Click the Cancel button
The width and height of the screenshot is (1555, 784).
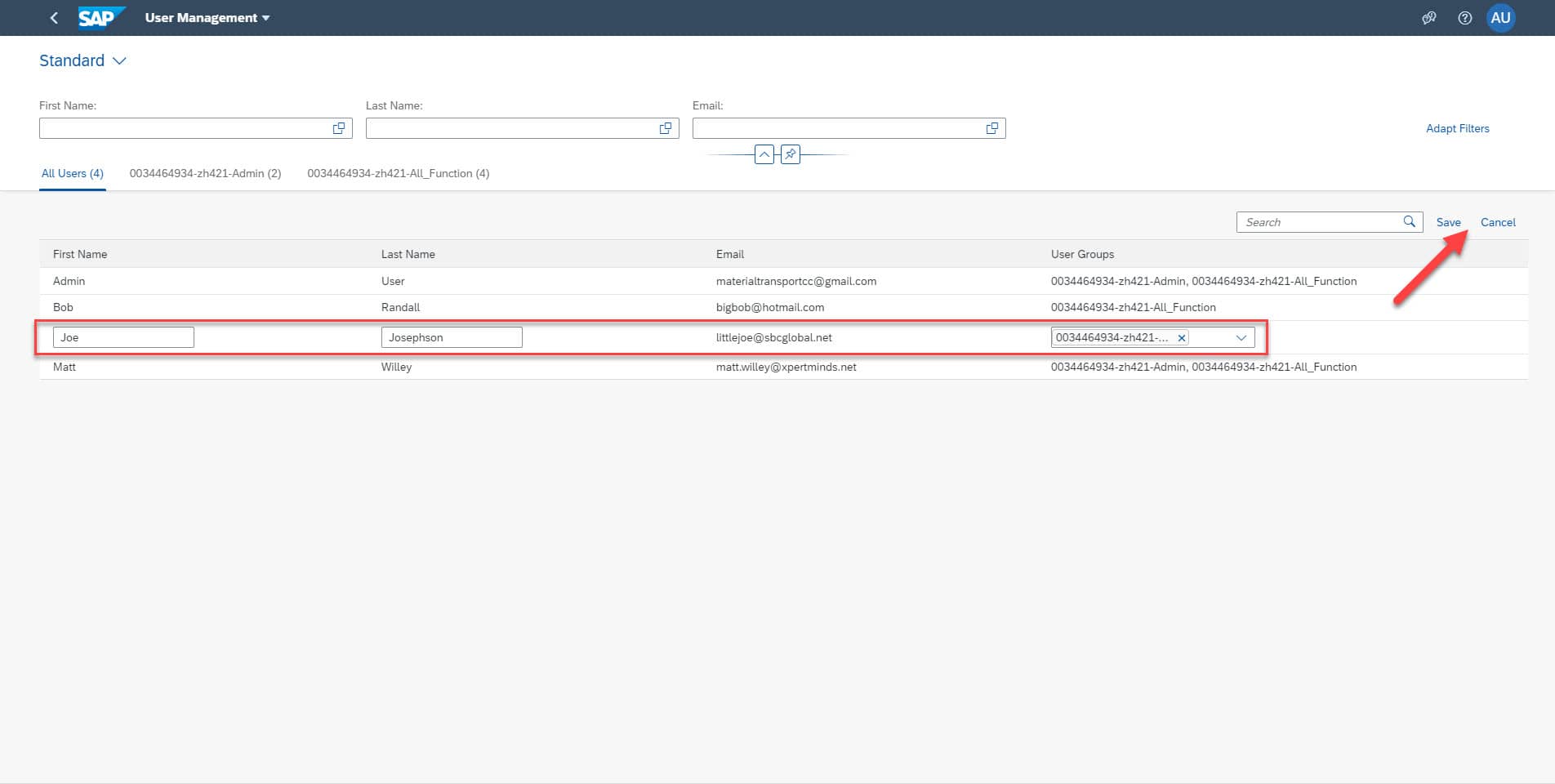(1498, 222)
